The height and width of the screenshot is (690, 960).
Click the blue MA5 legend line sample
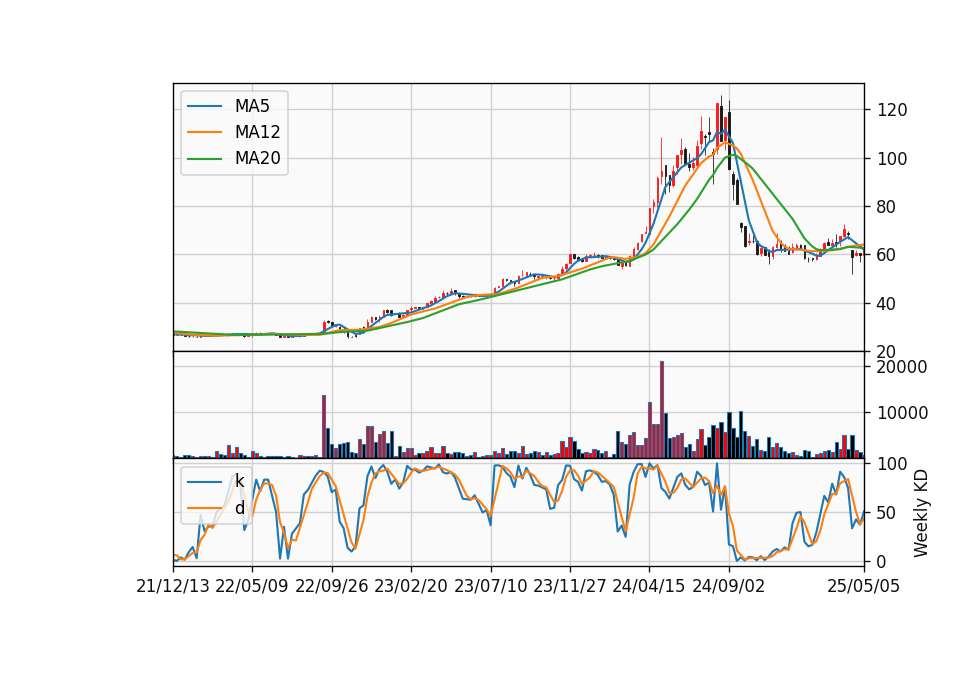(204, 107)
